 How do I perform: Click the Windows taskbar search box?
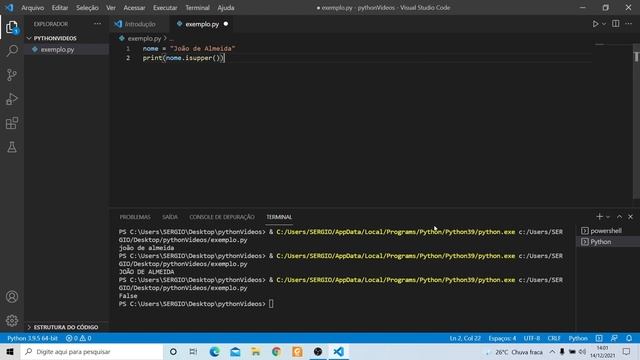tap(92, 352)
